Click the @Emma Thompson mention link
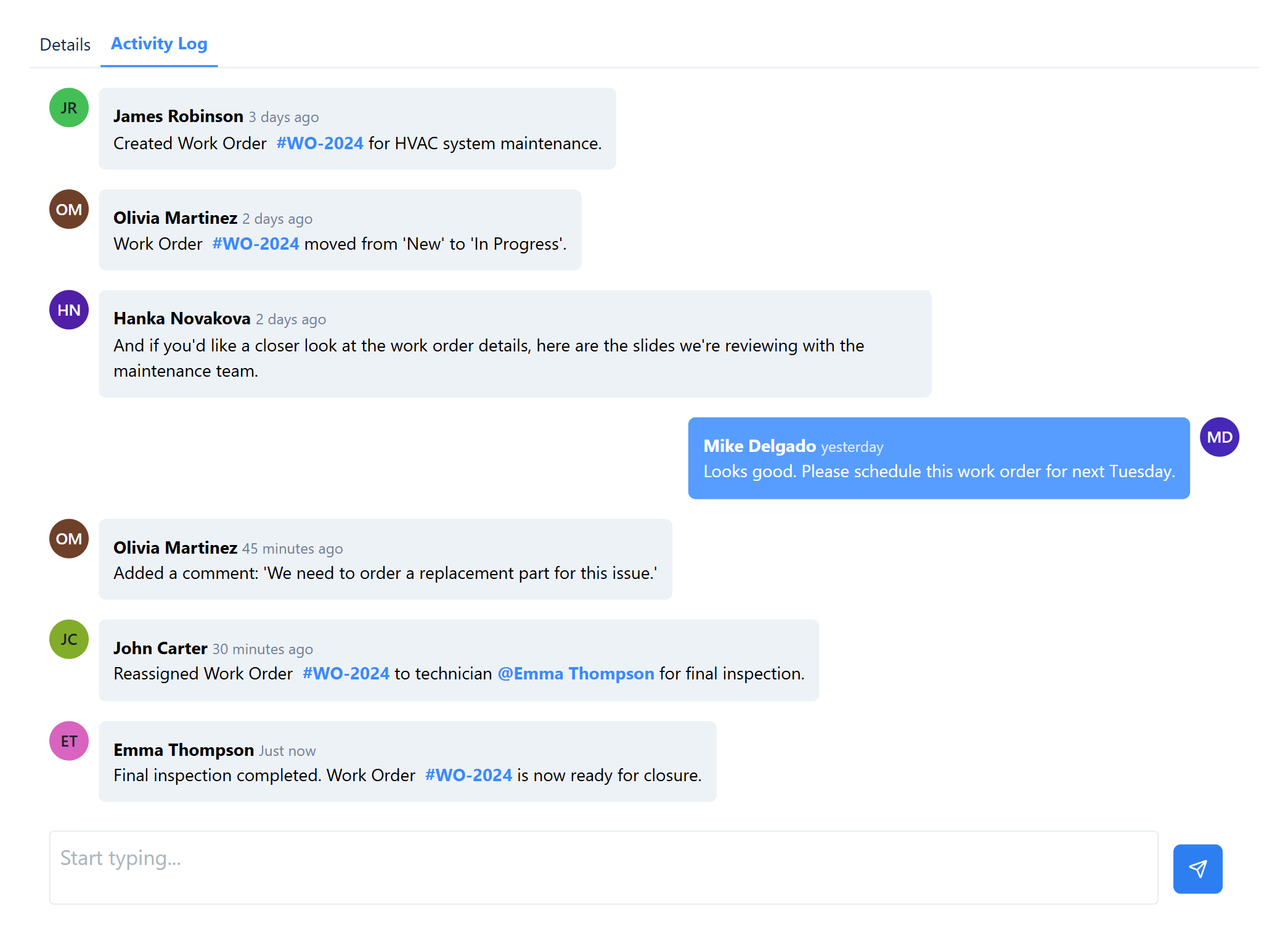The width and height of the screenshot is (1288, 947). coord(576,673)
